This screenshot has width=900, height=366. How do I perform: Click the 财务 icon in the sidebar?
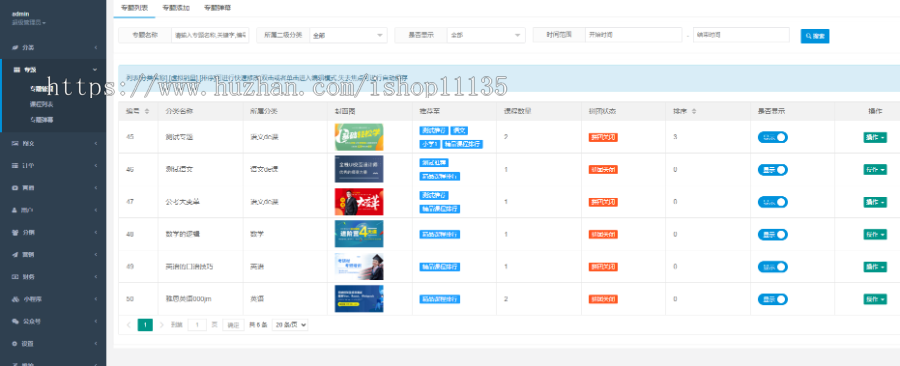[15, 277]
